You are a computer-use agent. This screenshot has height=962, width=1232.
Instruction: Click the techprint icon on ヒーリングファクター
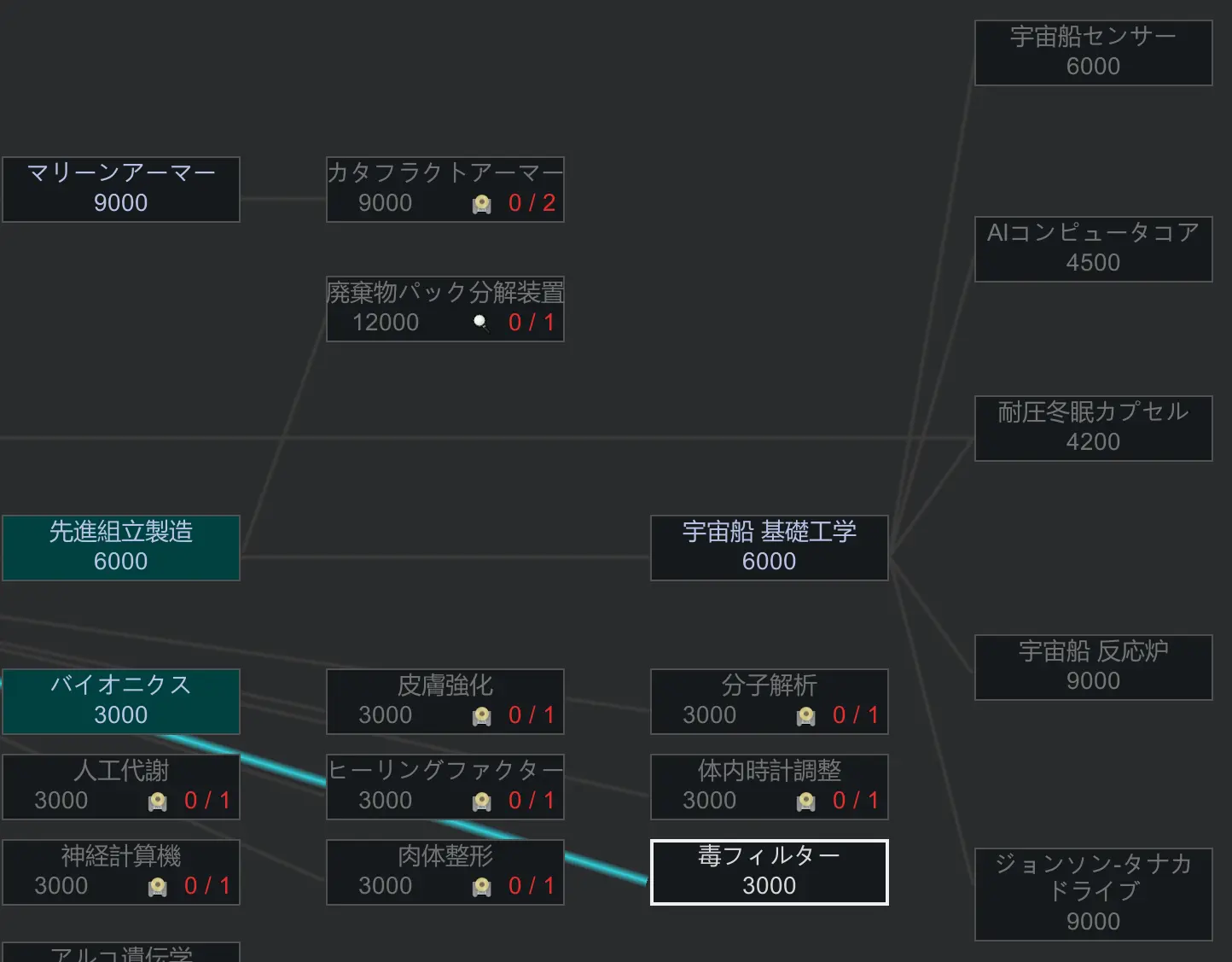pyautogui.click(x=482, y=802)
